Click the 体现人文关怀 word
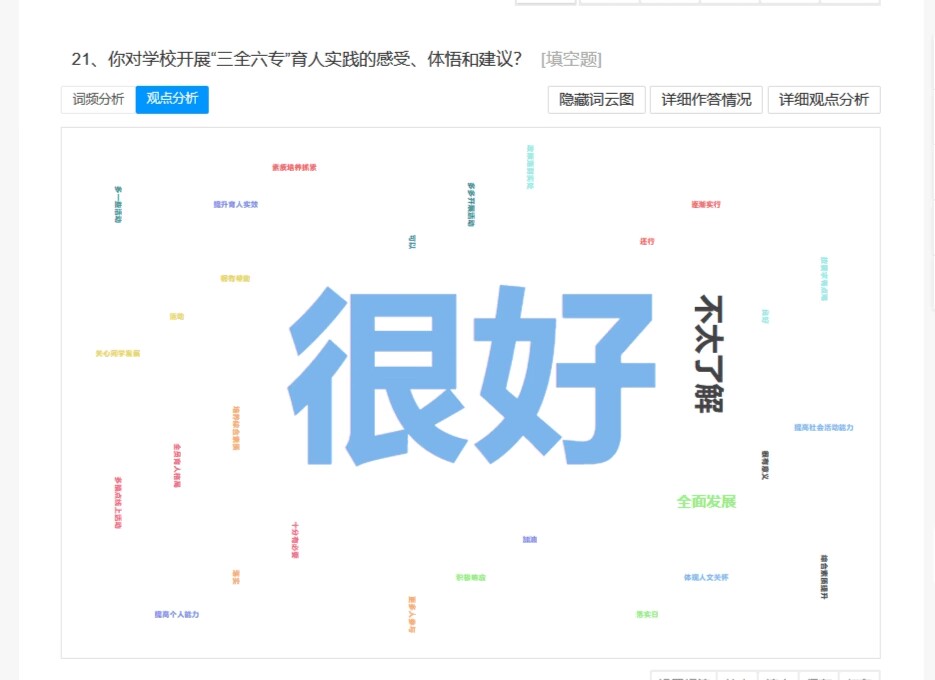This screenshot has width=935, height=680. click(706, 577)
